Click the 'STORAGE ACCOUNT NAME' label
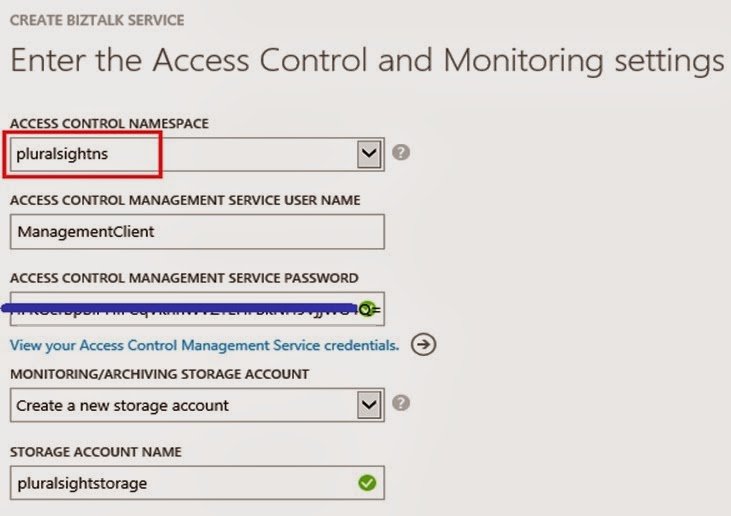Image resolution: width=731 pixels, height=516 pixels. point(94,452)
